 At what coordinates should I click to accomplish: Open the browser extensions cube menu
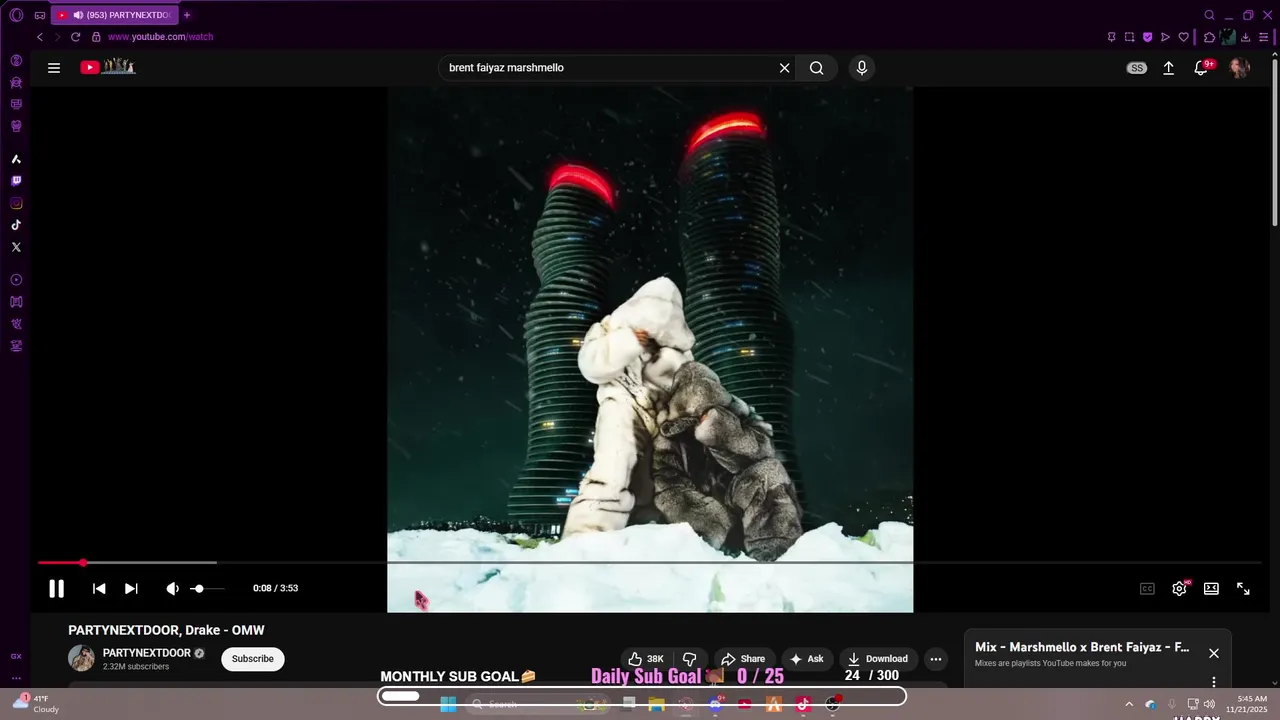click(1209, 37)
